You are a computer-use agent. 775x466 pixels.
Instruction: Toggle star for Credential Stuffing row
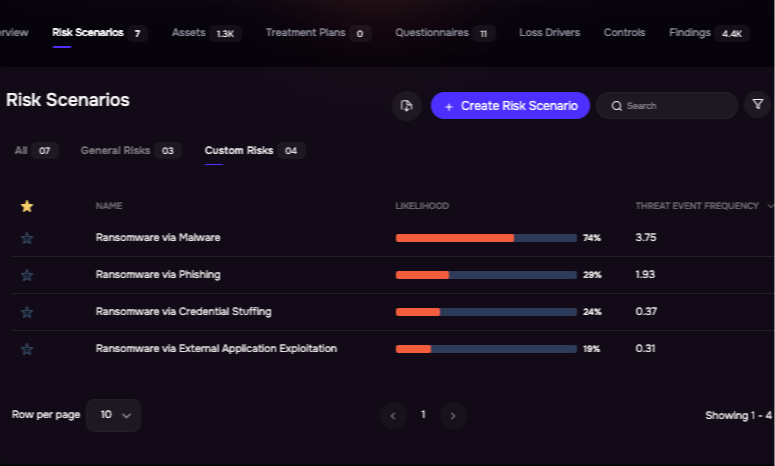27,312
